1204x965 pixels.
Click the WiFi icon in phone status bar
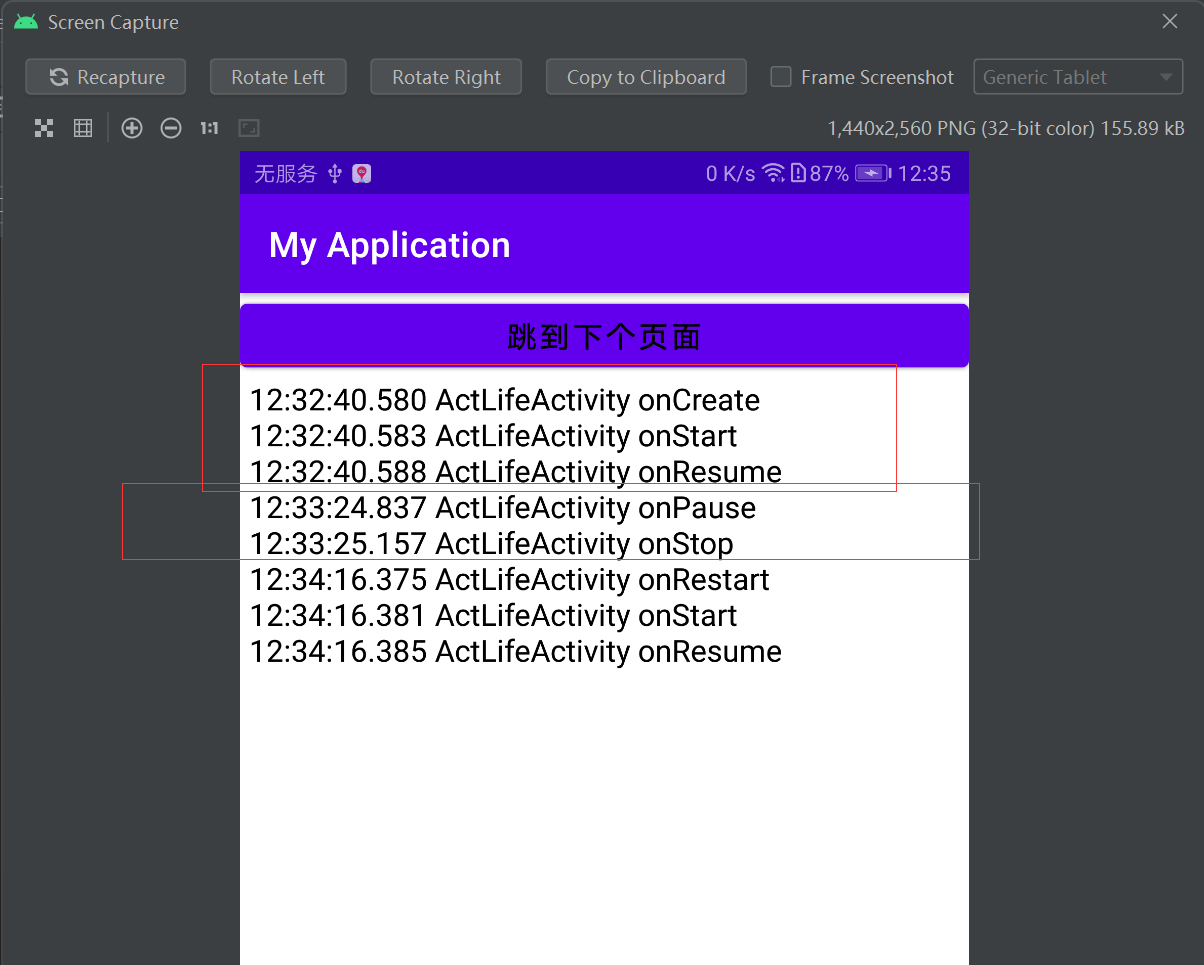click(773, 173)
